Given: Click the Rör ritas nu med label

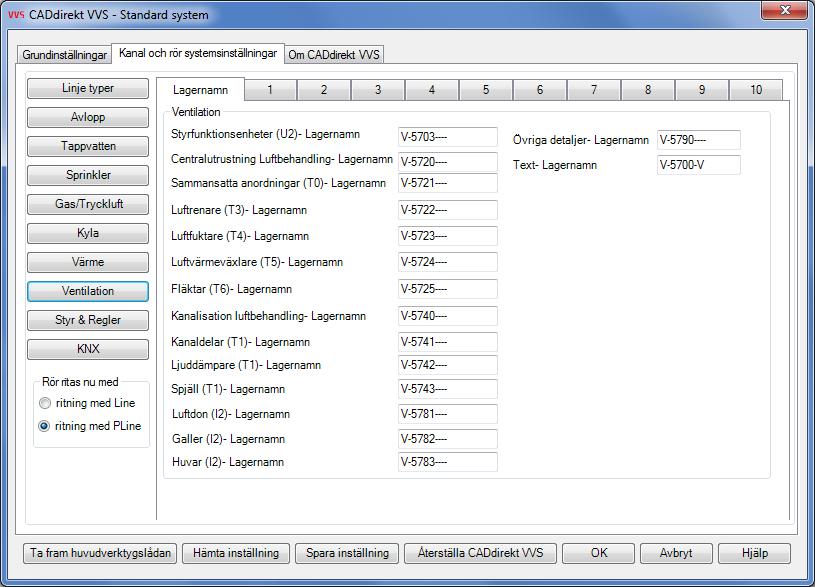Looking at the screenshot, I should coord(80,382).
